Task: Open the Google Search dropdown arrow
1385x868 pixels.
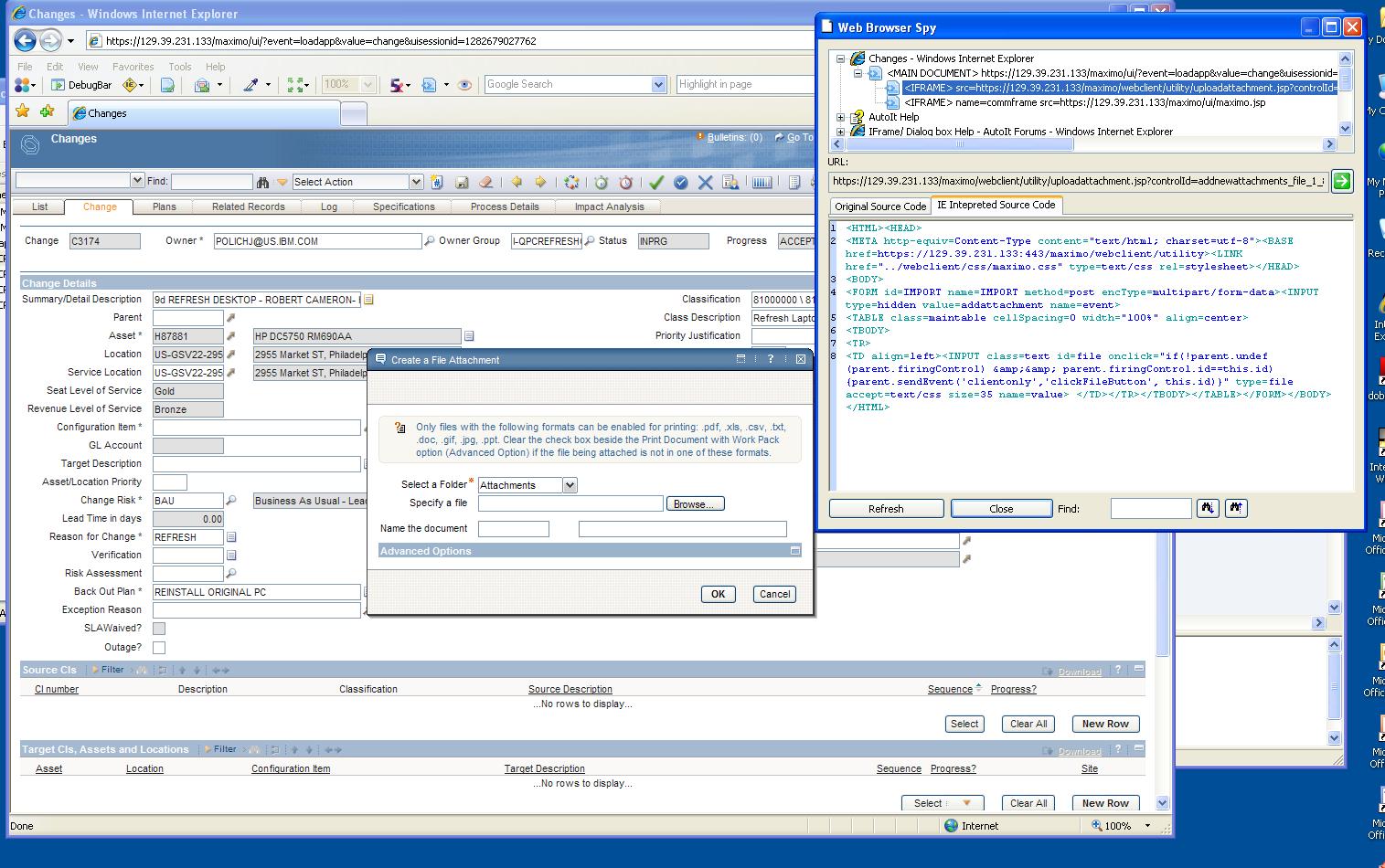Action: [658, 84]
